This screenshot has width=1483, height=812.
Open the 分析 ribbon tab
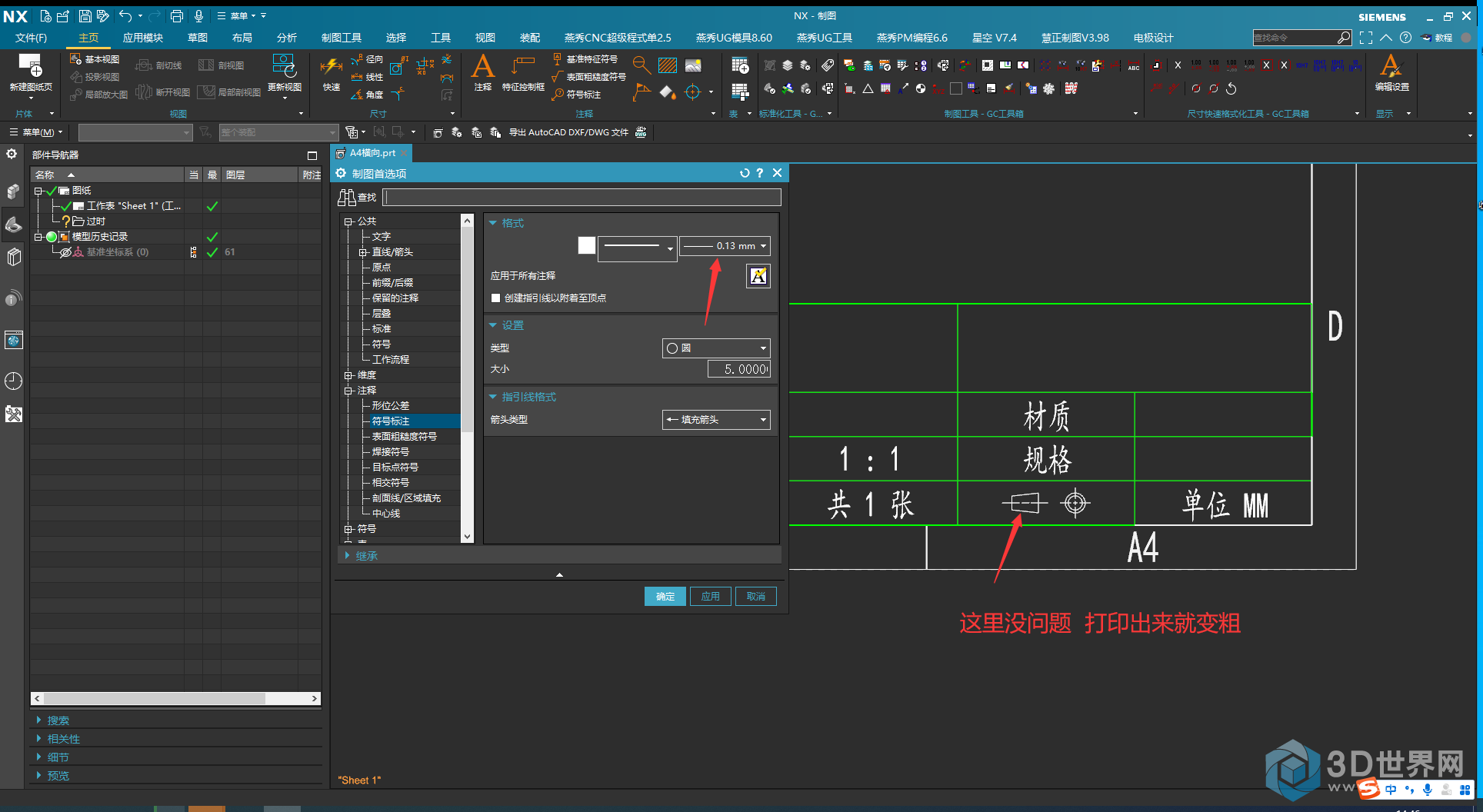[x=287, y=38]
